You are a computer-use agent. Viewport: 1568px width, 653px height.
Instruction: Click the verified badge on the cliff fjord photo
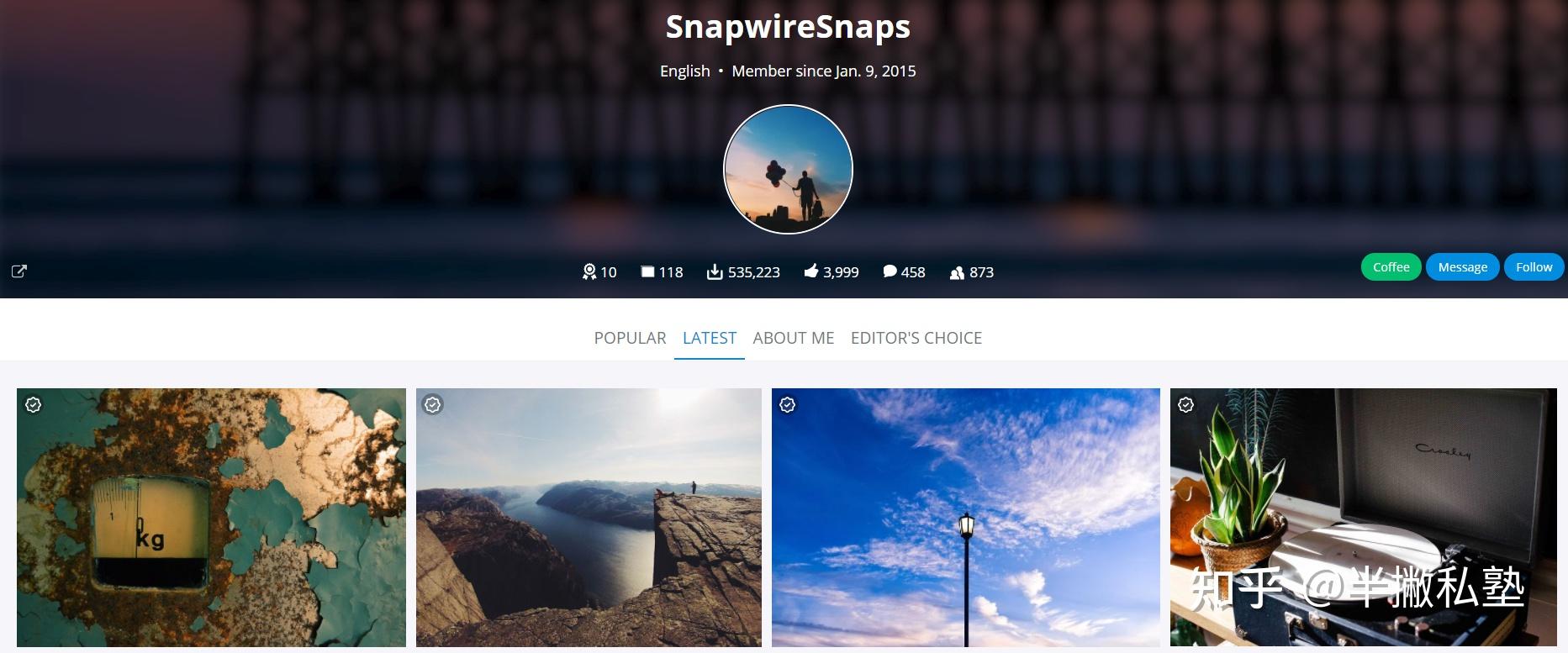[432, 404]
